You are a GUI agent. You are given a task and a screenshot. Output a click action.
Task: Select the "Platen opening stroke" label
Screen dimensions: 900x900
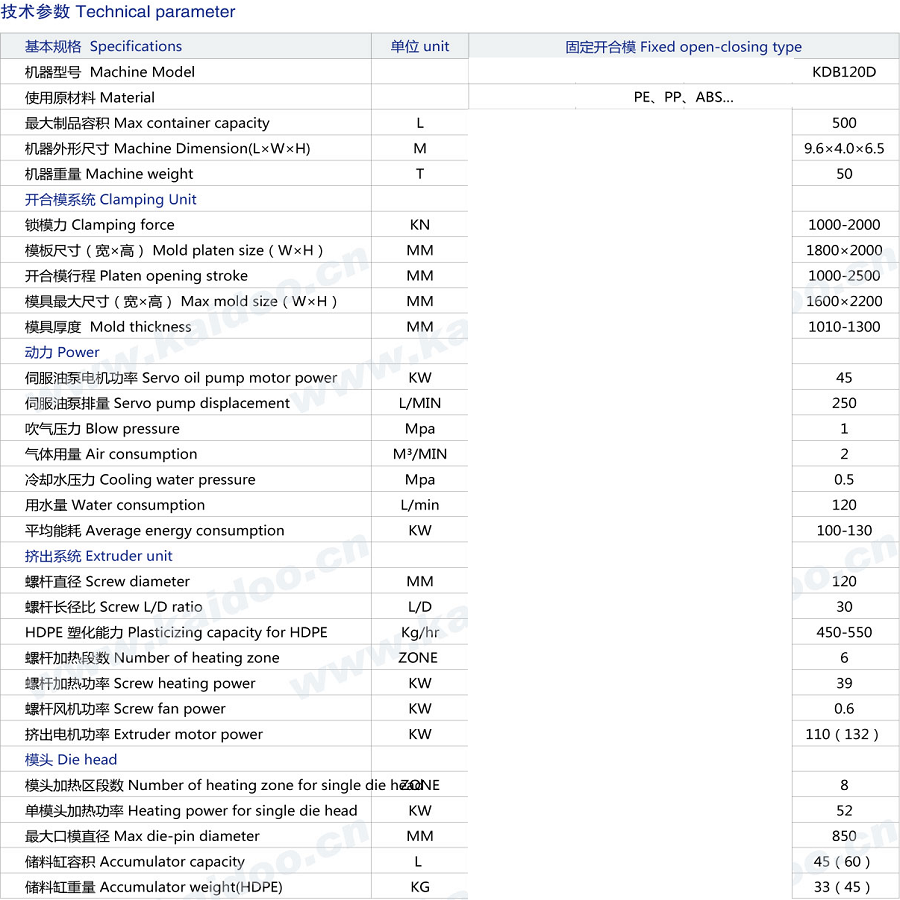(x=173, y=276)
